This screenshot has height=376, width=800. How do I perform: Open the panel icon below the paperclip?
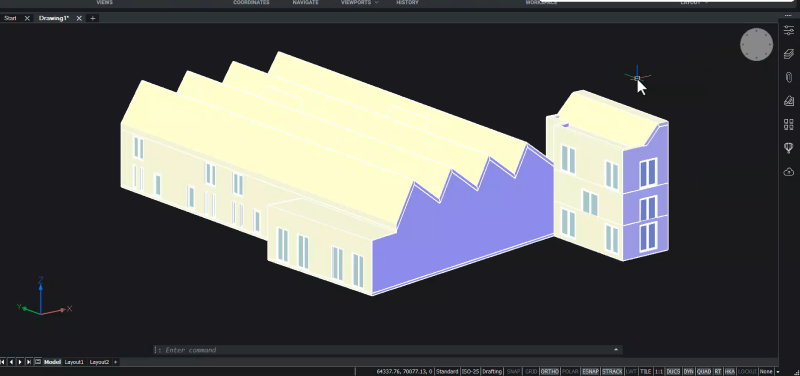tap(789, 101)
